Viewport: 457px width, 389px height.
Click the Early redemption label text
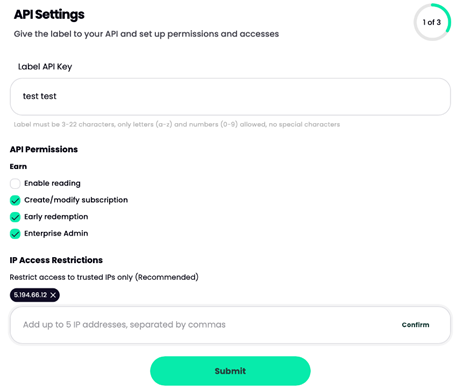[56, 217]
